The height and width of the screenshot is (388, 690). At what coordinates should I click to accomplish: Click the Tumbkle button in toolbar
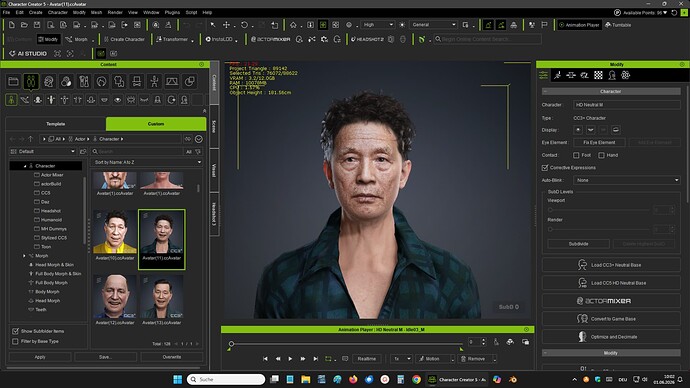pyautogui.click(x=618, y=25)
